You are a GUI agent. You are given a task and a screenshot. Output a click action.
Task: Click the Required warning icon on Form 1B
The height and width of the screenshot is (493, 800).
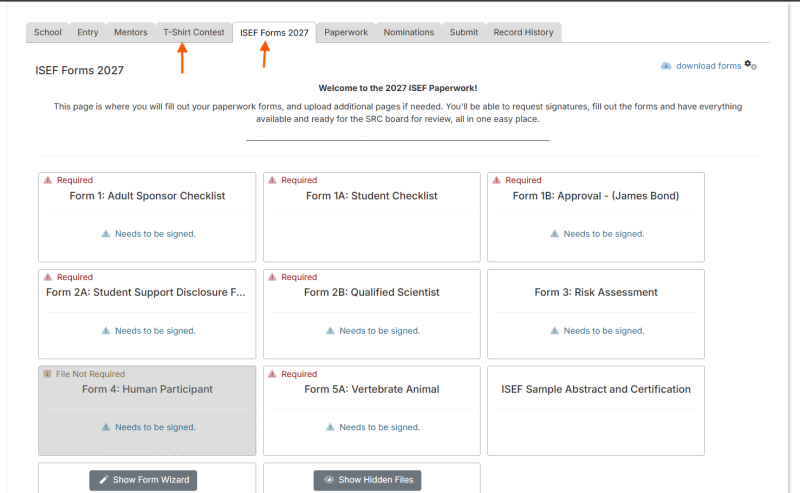(496, 180)
